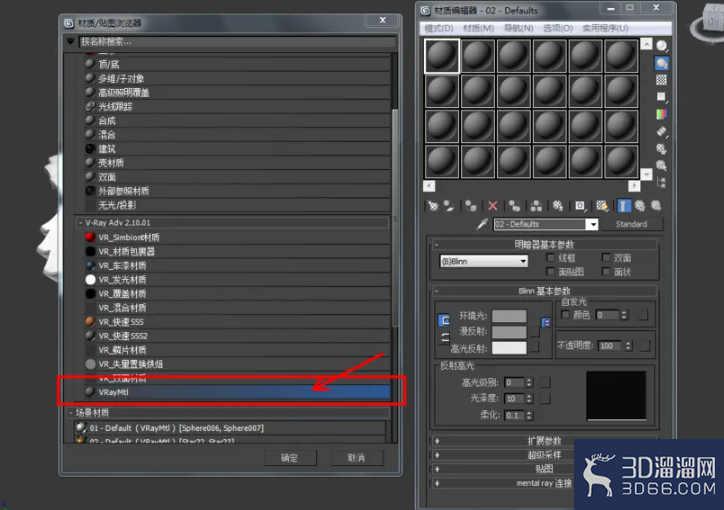Assign material to selection icon
This screenshot has width=724, height=510.
coord(471,206)
